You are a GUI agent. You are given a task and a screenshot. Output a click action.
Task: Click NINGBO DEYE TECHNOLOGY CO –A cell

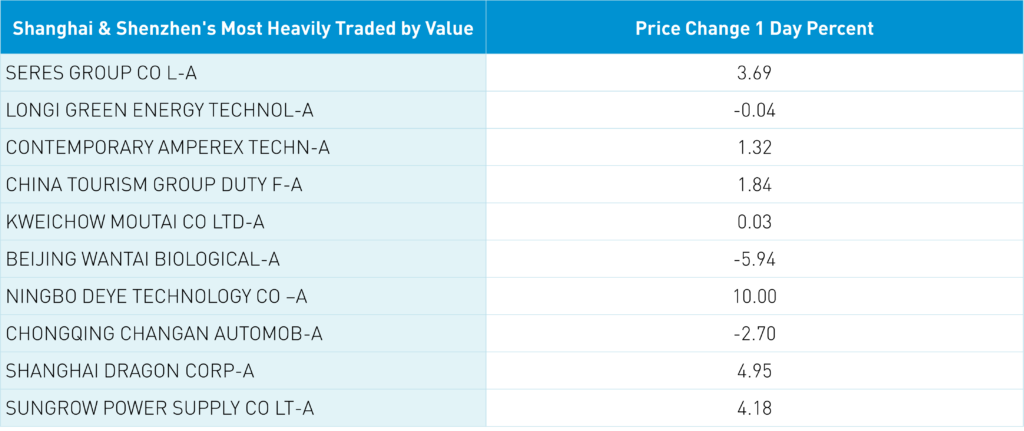point(155,297)
